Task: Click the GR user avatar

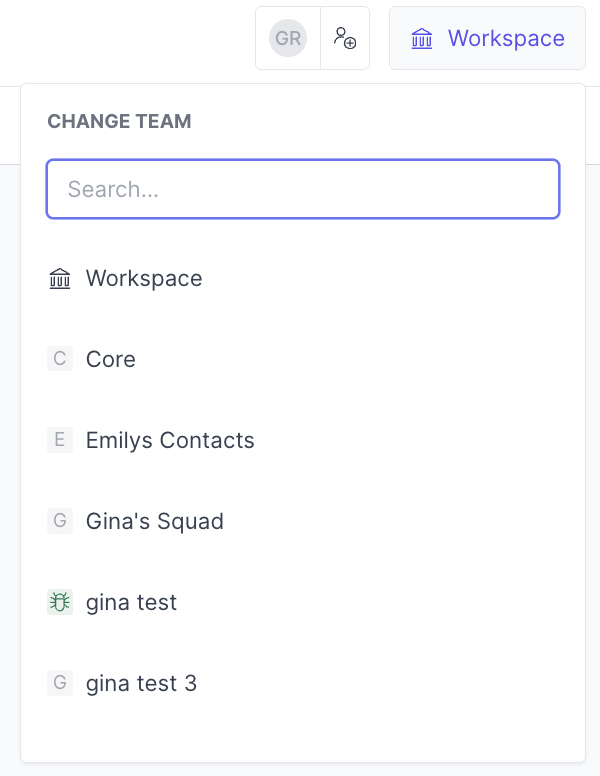Action: tap(288, 39)
